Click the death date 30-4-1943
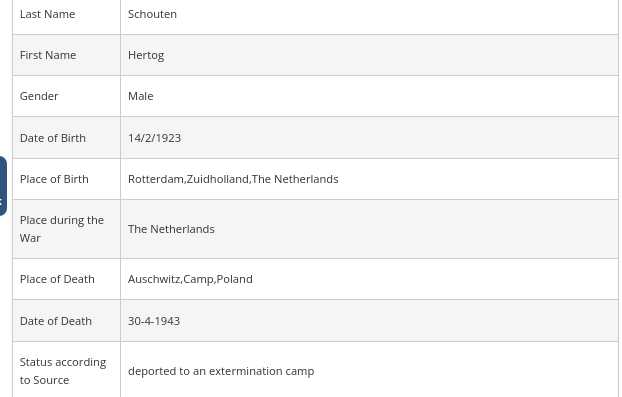622x397 pixels. [154, 321]
